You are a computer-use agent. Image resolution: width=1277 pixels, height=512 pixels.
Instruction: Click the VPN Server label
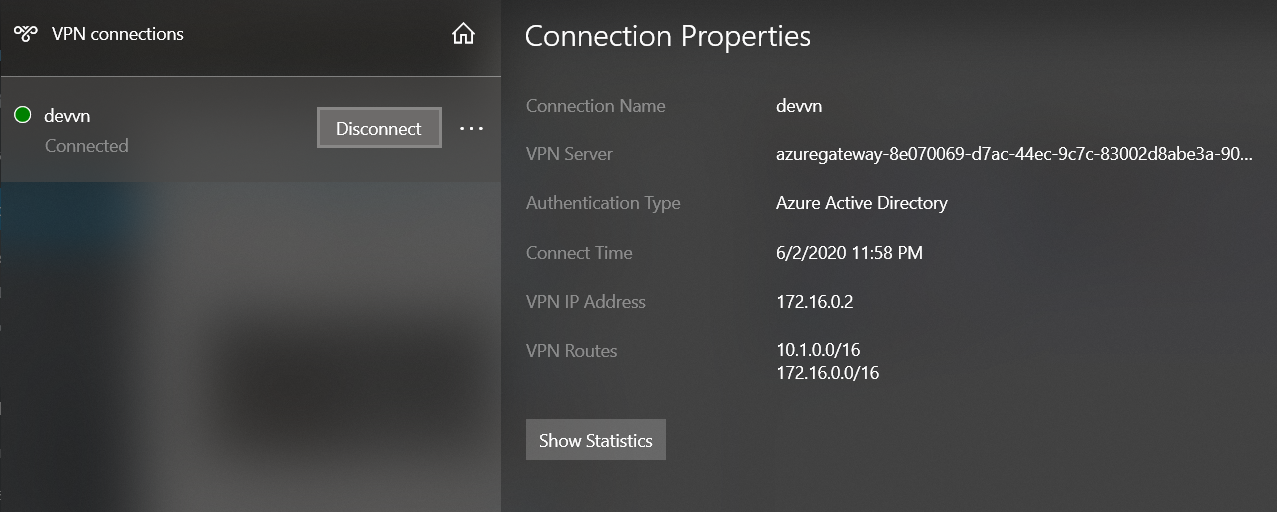[x=569, y=155]
